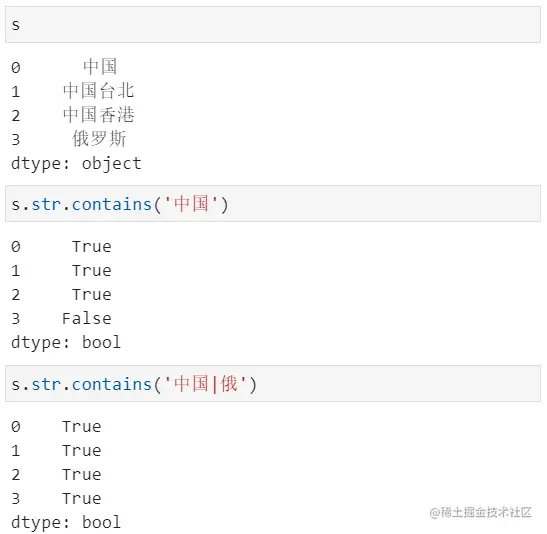Image resolution: width=547 pixels, height=534 pixels.
Task: Click True in row 0 of second output
Action: click(x=92, y=247)
